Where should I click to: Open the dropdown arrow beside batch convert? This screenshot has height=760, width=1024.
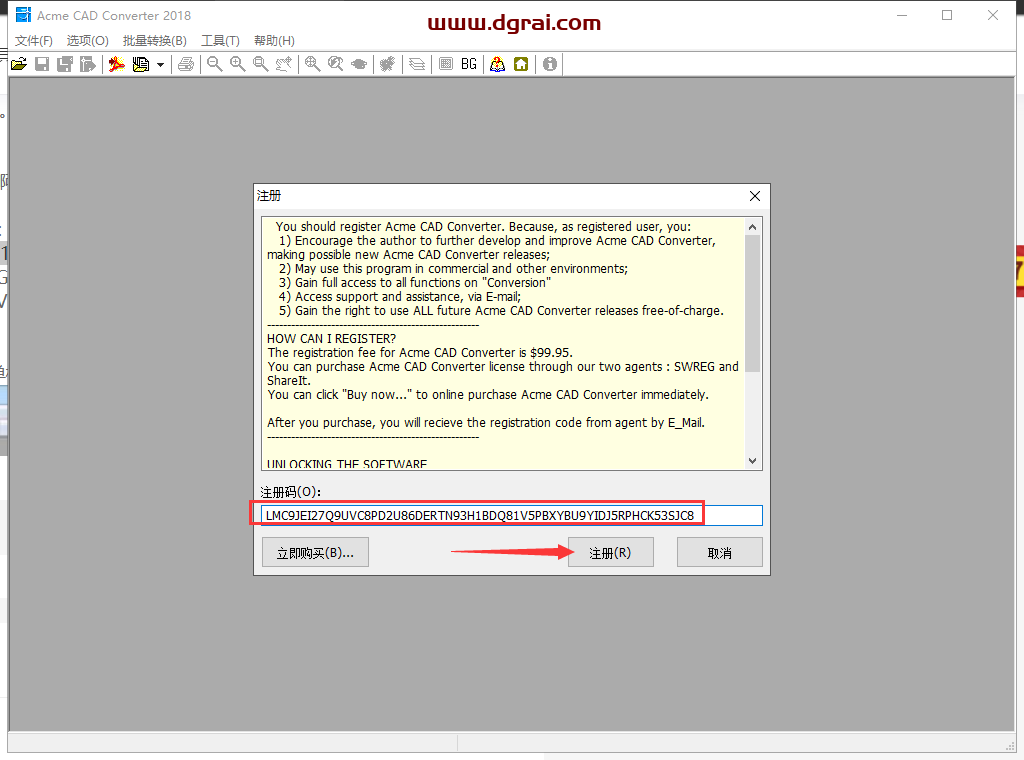[160, 65]
